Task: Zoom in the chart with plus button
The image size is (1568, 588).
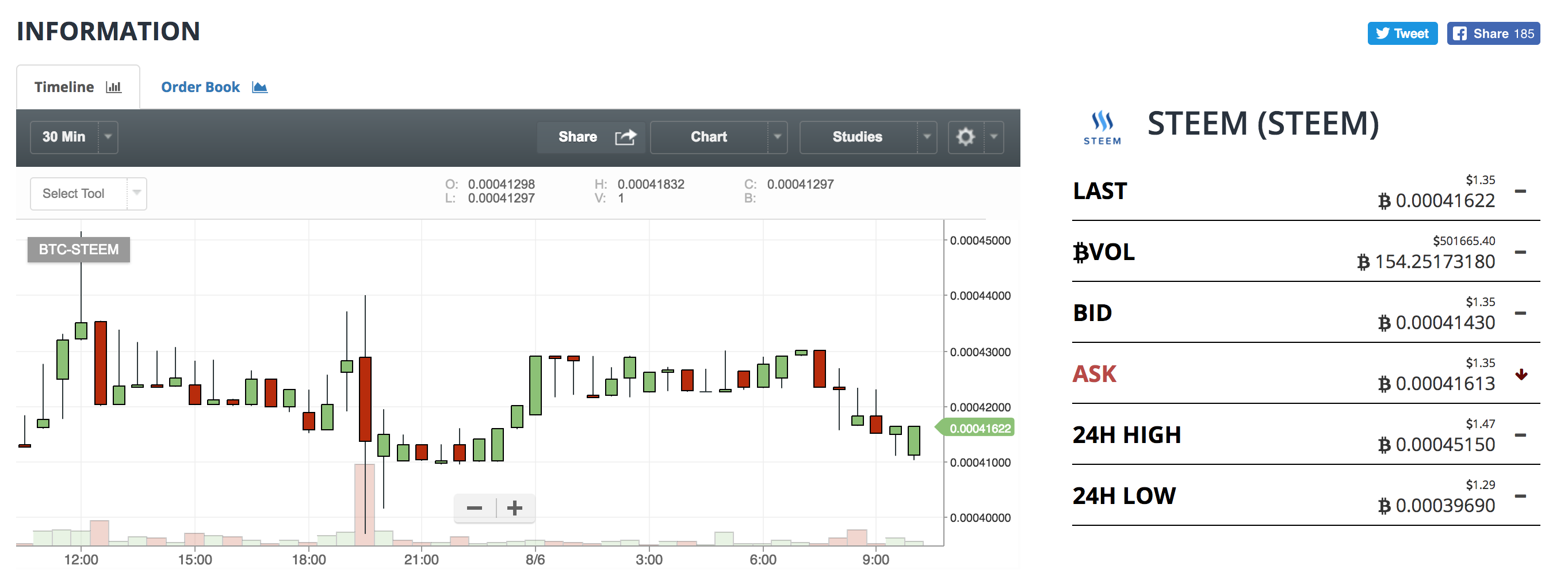Action: [515, 507]
